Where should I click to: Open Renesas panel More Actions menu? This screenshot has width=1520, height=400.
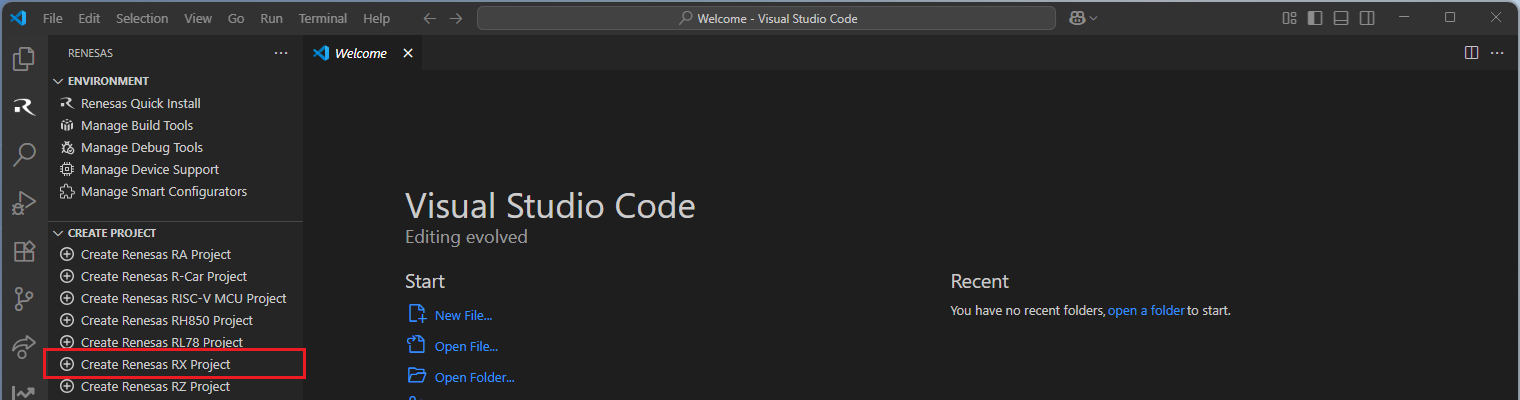coord(281,53)
